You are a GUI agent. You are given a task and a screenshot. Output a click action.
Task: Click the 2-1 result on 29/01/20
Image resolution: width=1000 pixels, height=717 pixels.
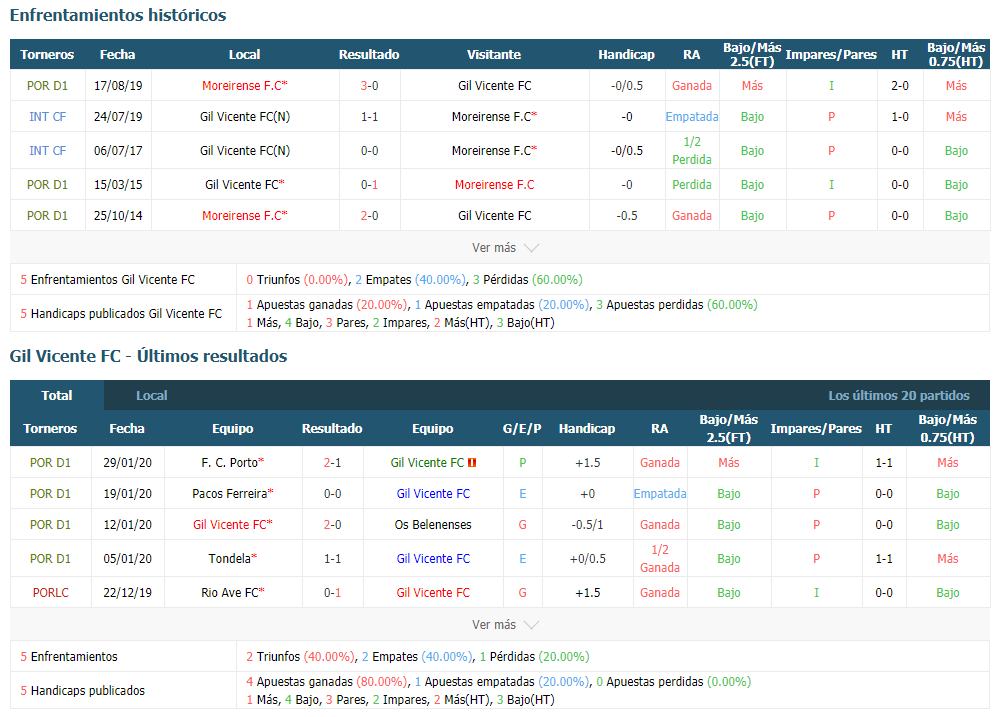[332, 462]
